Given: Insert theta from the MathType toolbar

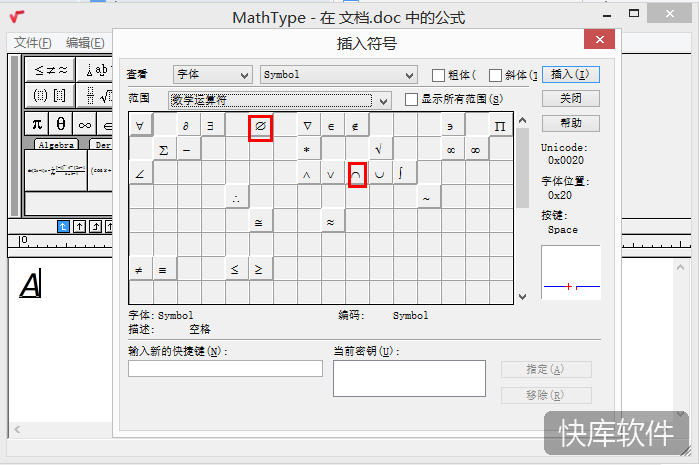Looking at the screenshot, I should (x=61, y=124).
